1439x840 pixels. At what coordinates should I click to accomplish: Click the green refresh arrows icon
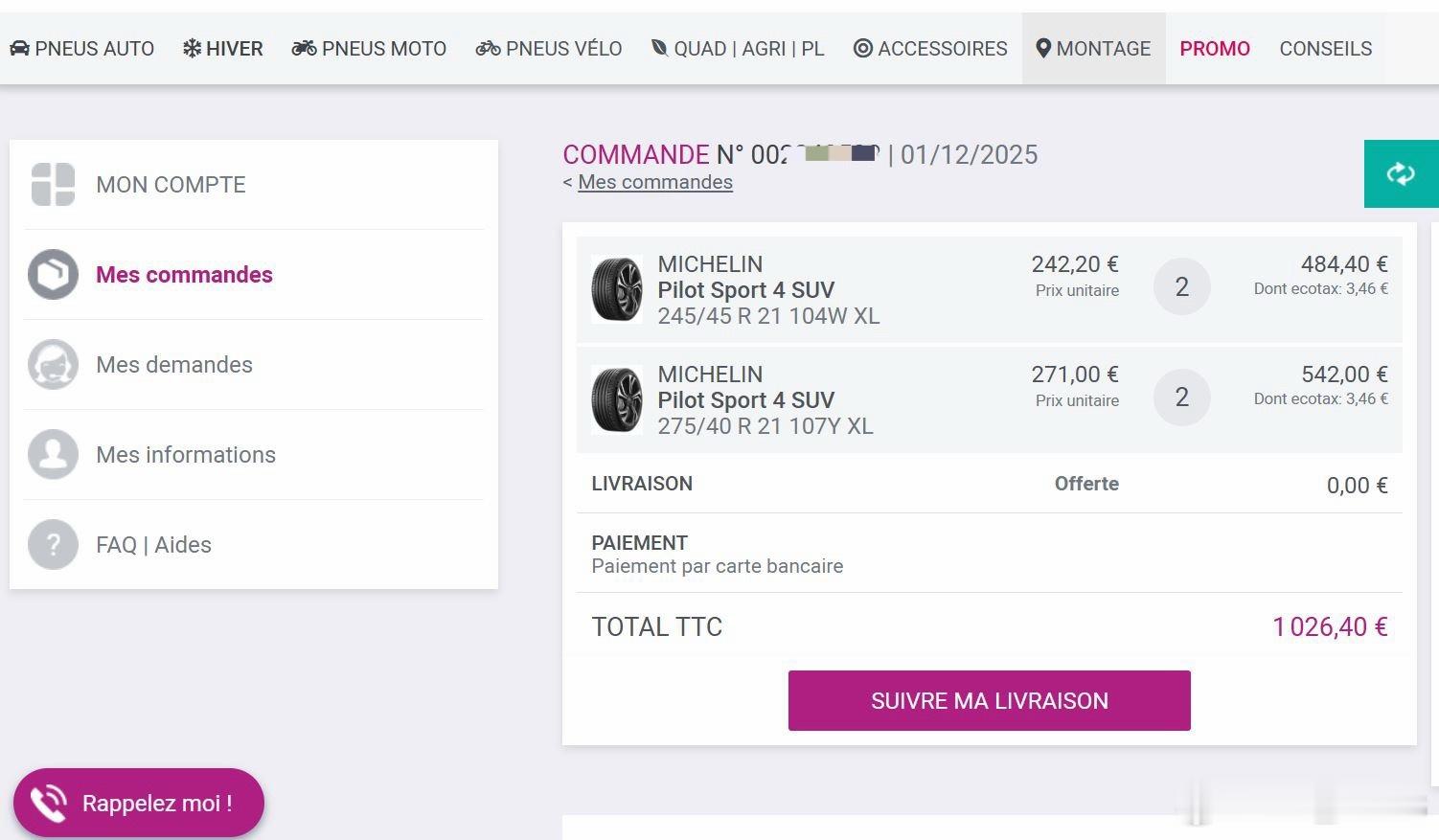click(x=1401, y=173)
